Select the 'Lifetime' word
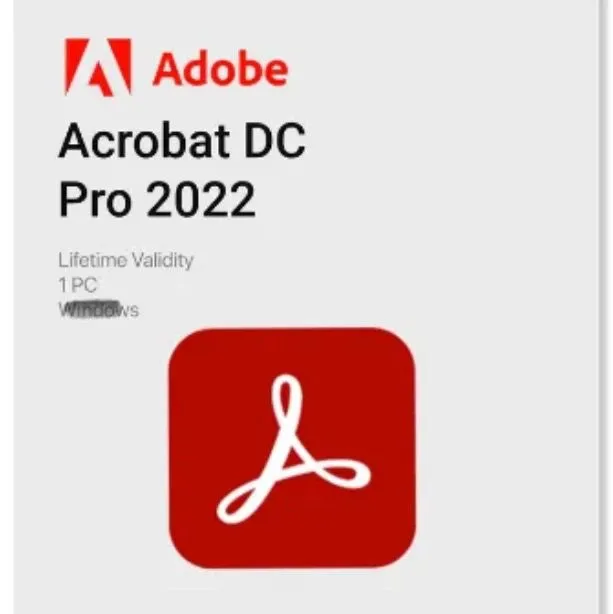 click(93, 260)
